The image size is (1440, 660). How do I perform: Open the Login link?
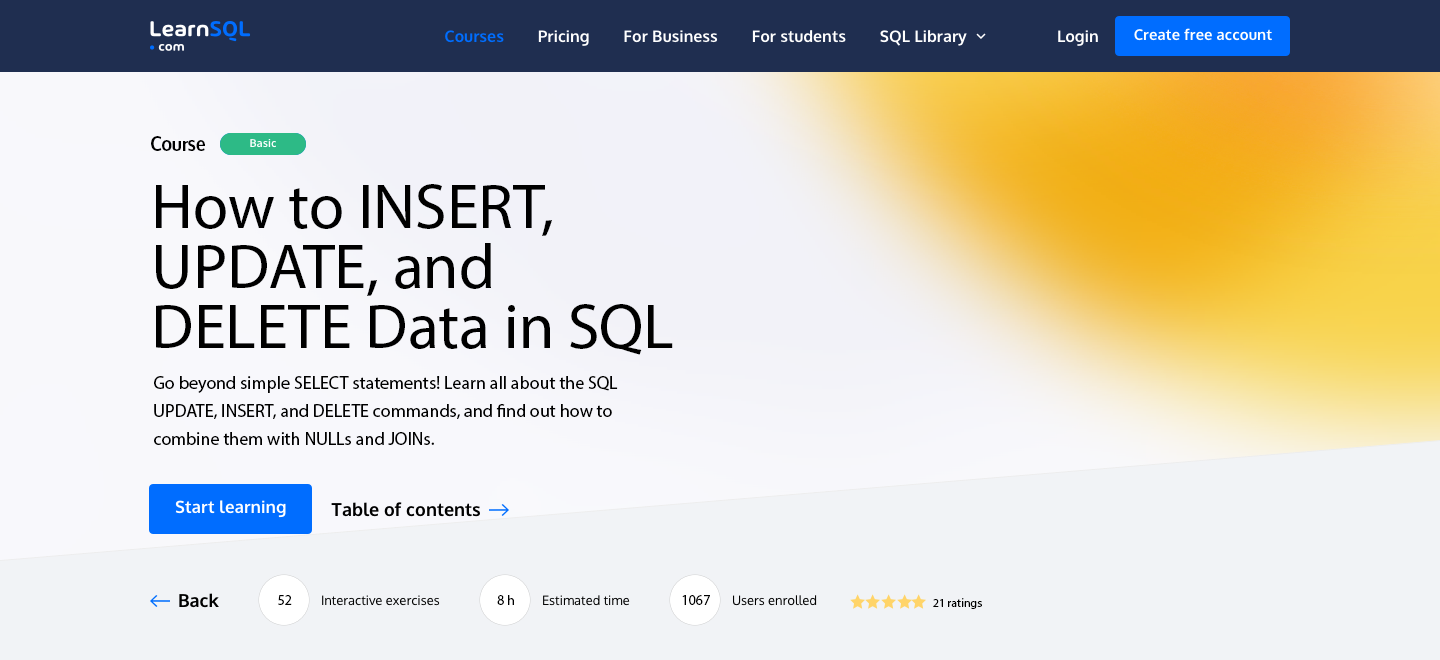pos(1077,36)
